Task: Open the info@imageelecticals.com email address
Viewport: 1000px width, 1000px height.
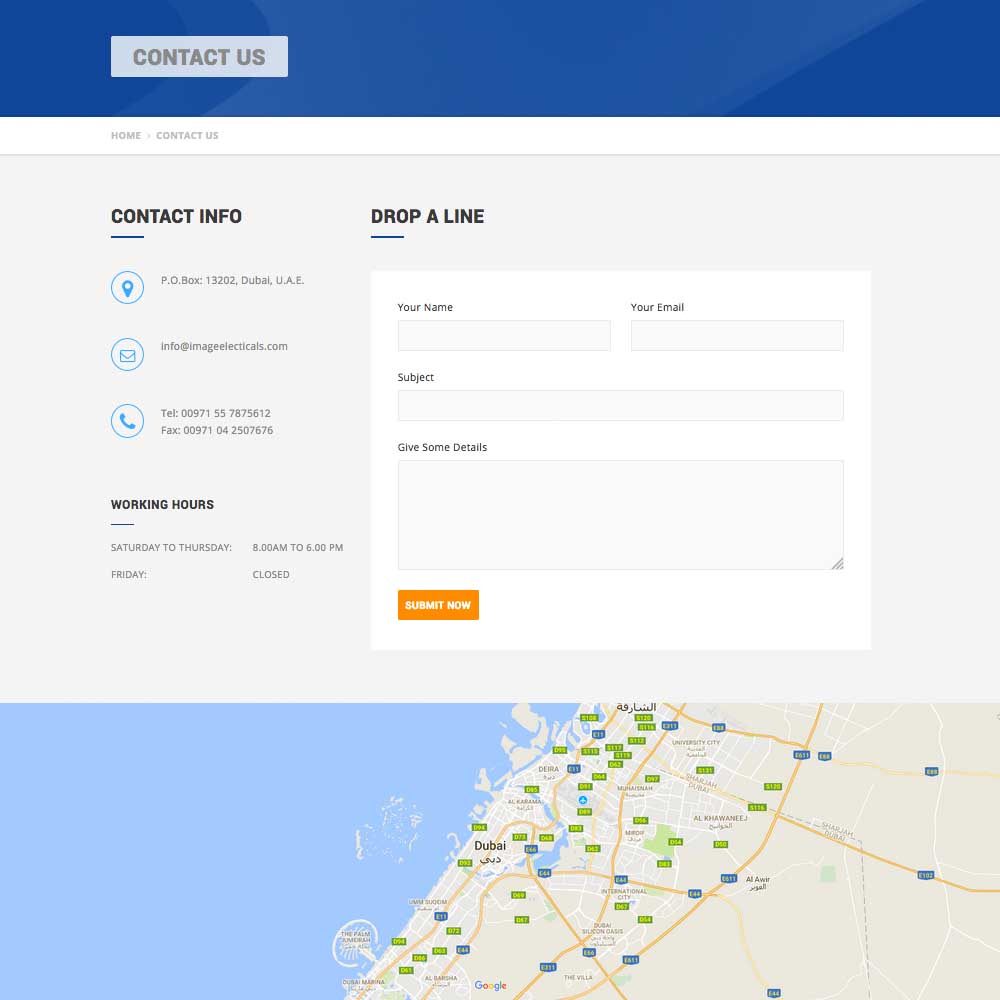Action: pyautogui.click(x=224, y=347)
